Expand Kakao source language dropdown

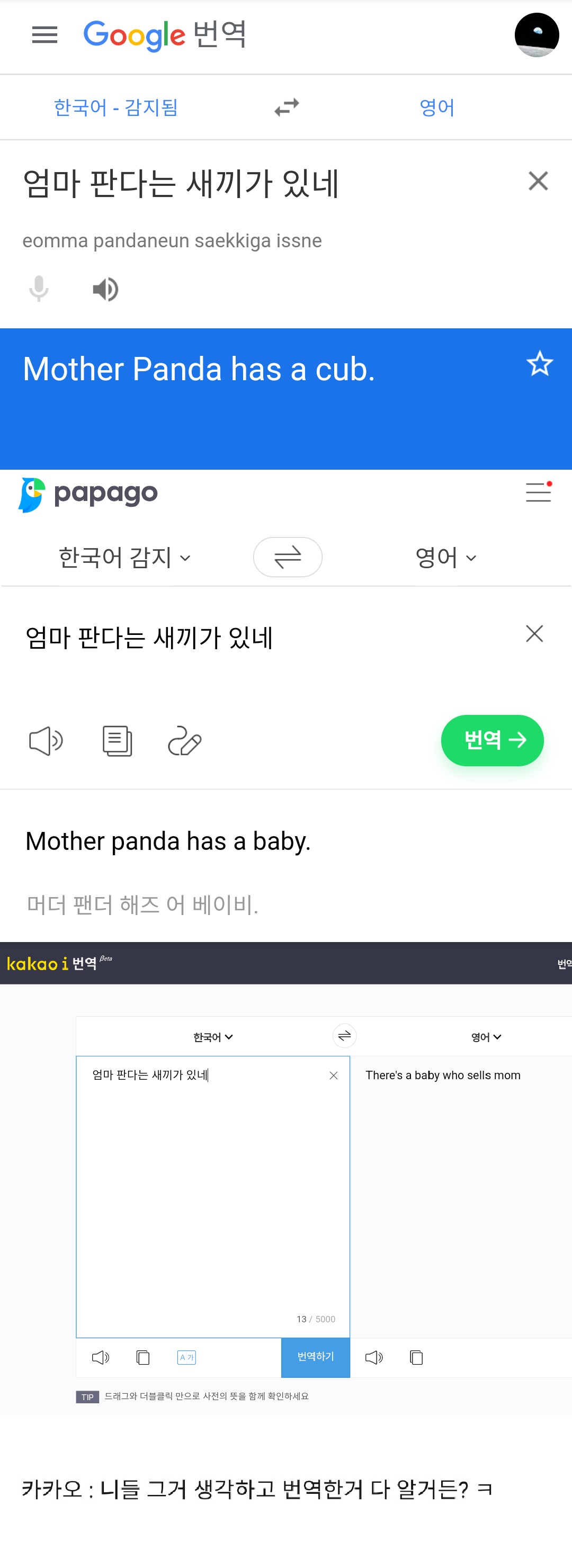point(213,1037)
